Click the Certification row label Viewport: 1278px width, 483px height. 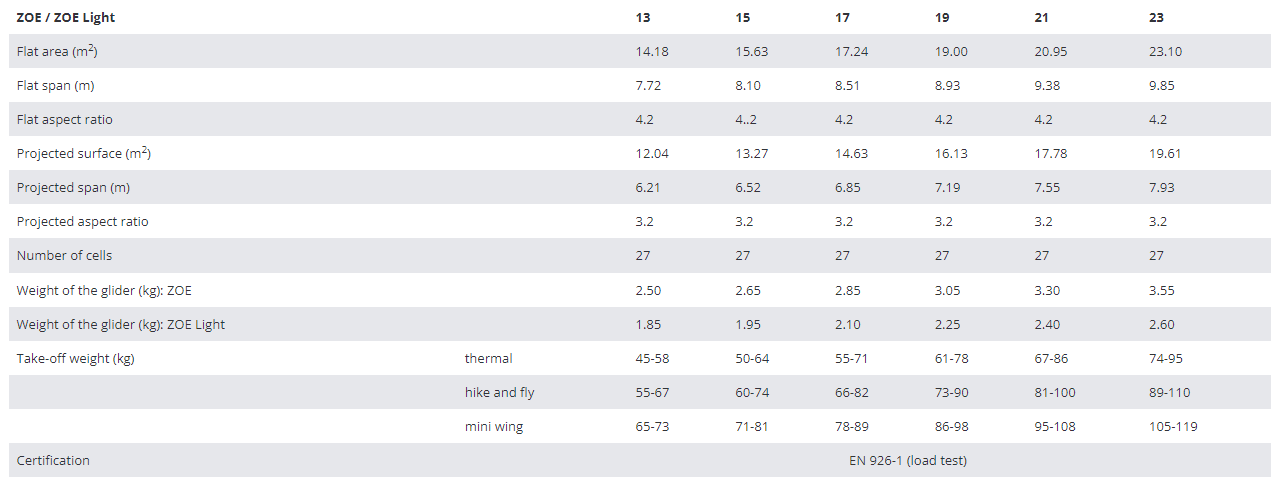pyautogui.click(x=53, y=460)
